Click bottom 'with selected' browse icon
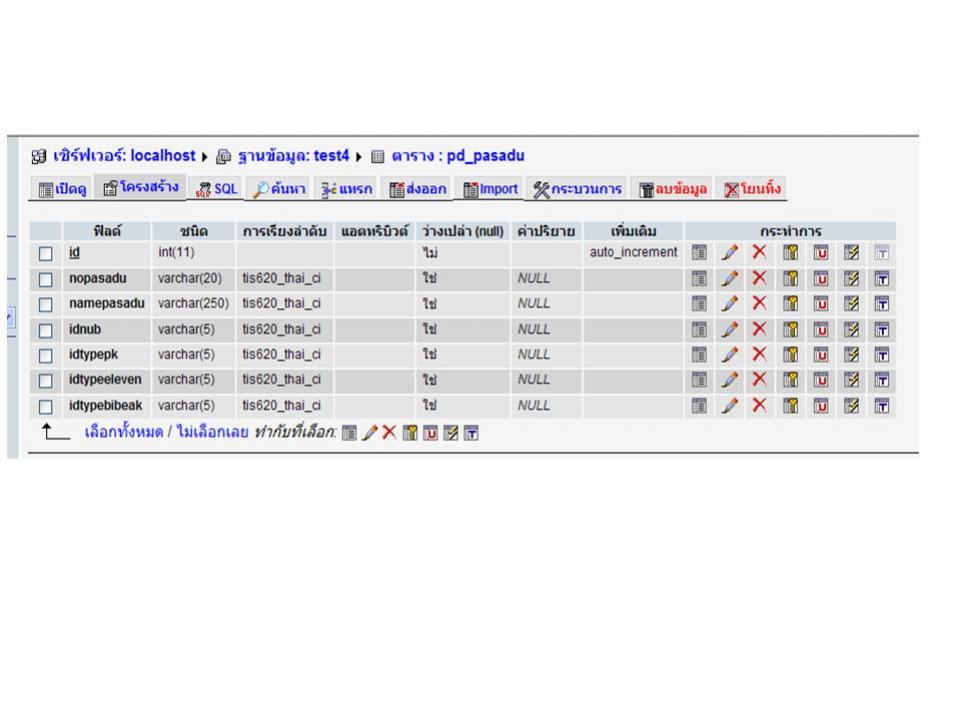The width and height of the screenshot is (960, 720). click(x=349, y=433)
